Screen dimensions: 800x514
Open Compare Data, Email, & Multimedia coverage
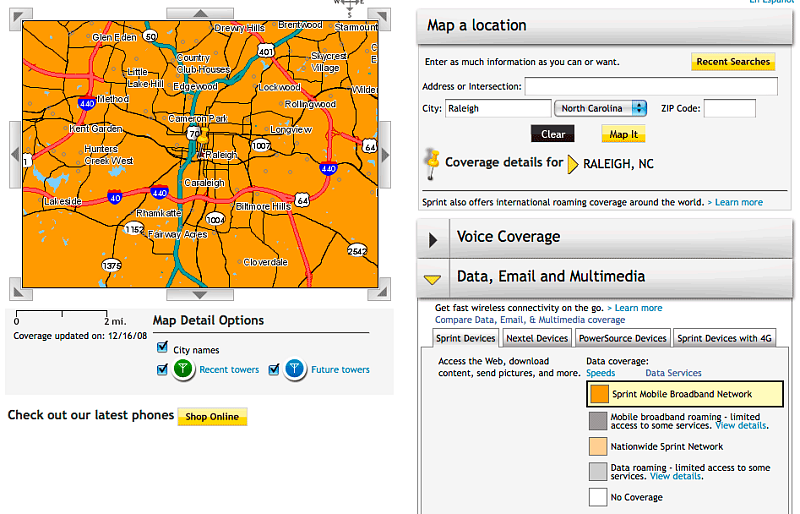click(x=530, y=320)
